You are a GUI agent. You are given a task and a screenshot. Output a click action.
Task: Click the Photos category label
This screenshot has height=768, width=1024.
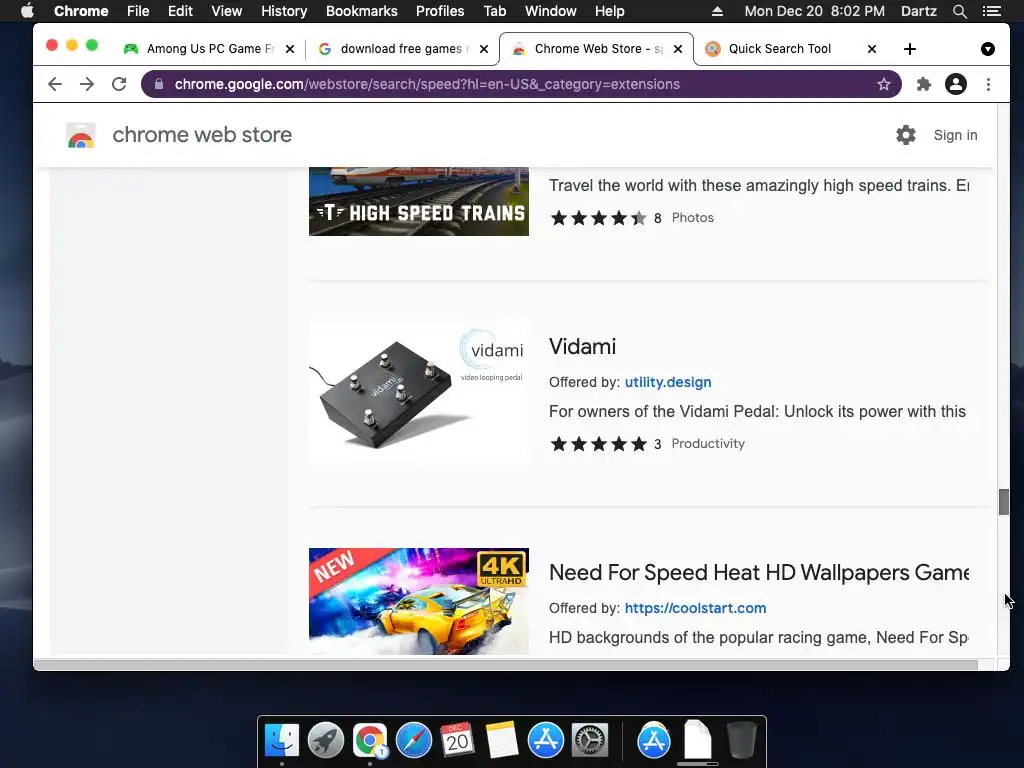click(x=692, y=217)
